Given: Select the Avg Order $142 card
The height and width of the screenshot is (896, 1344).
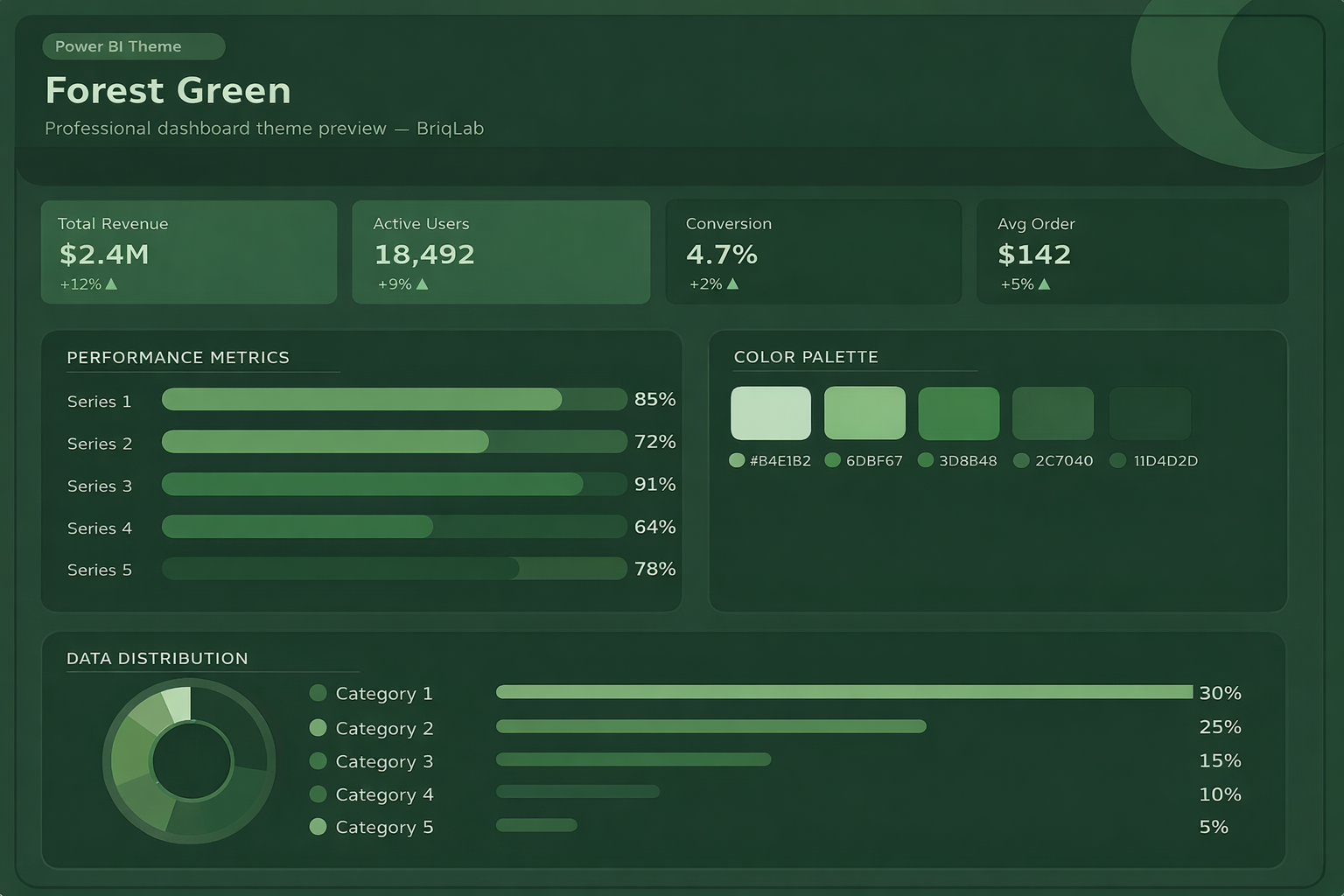Looking at the screenshot, I should pos(1132,252).
